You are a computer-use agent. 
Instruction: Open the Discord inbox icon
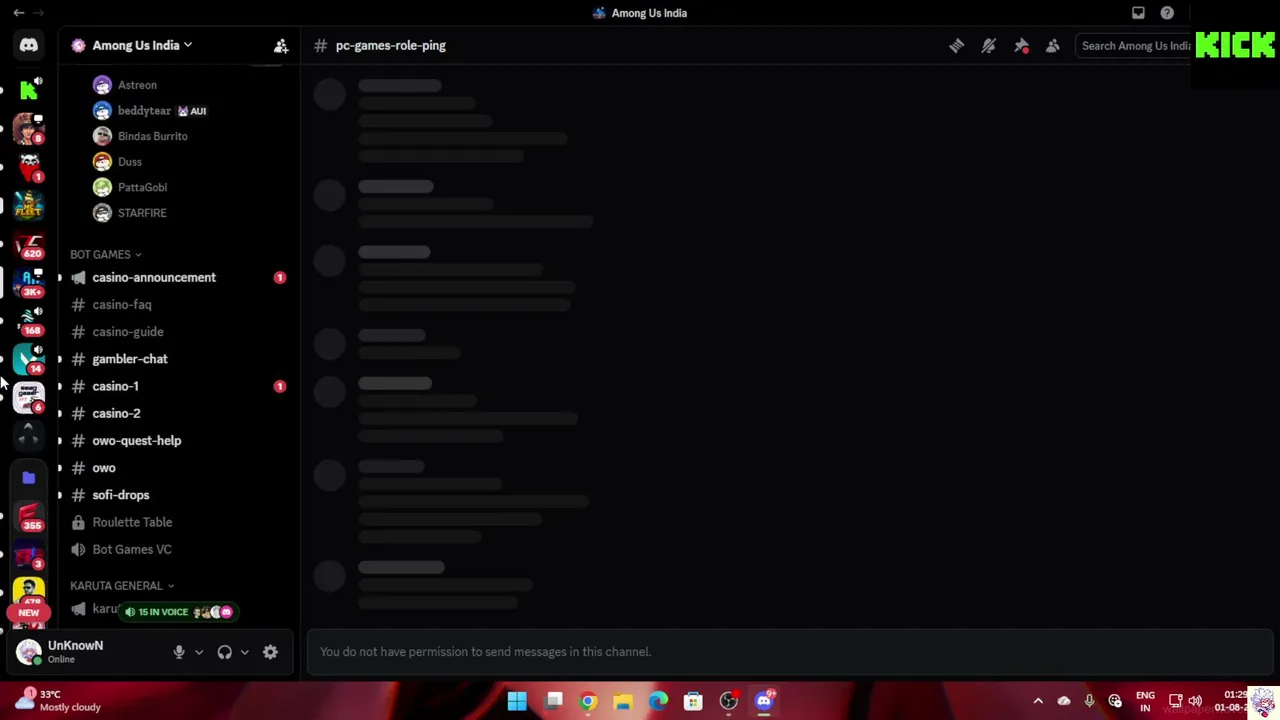[x=1138, y=13]
